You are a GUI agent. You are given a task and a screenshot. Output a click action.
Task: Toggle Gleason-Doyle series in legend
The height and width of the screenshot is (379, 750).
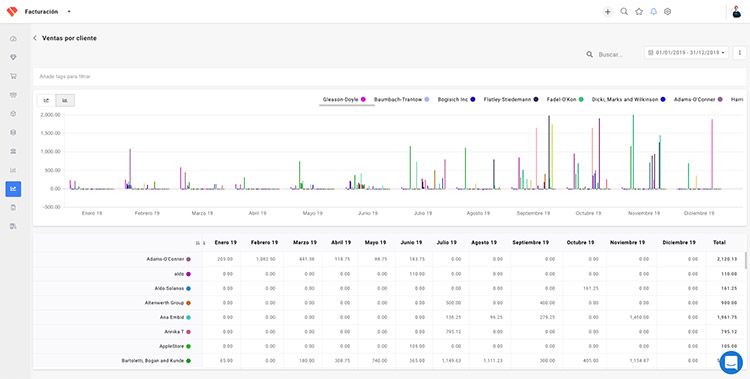[x=344, y=100]
